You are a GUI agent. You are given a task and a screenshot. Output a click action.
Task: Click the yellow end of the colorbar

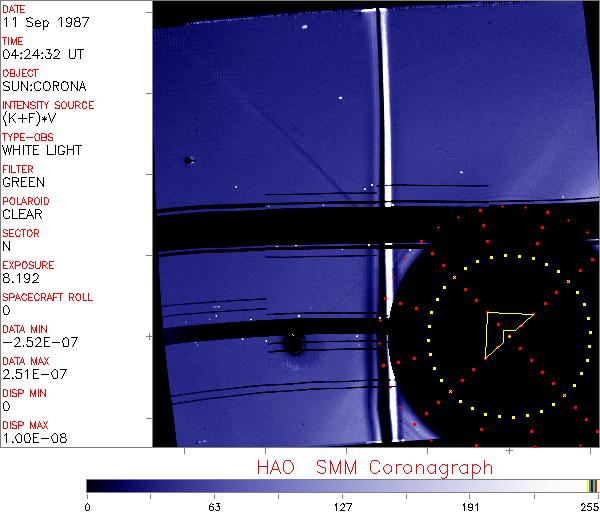pos(589,485)
